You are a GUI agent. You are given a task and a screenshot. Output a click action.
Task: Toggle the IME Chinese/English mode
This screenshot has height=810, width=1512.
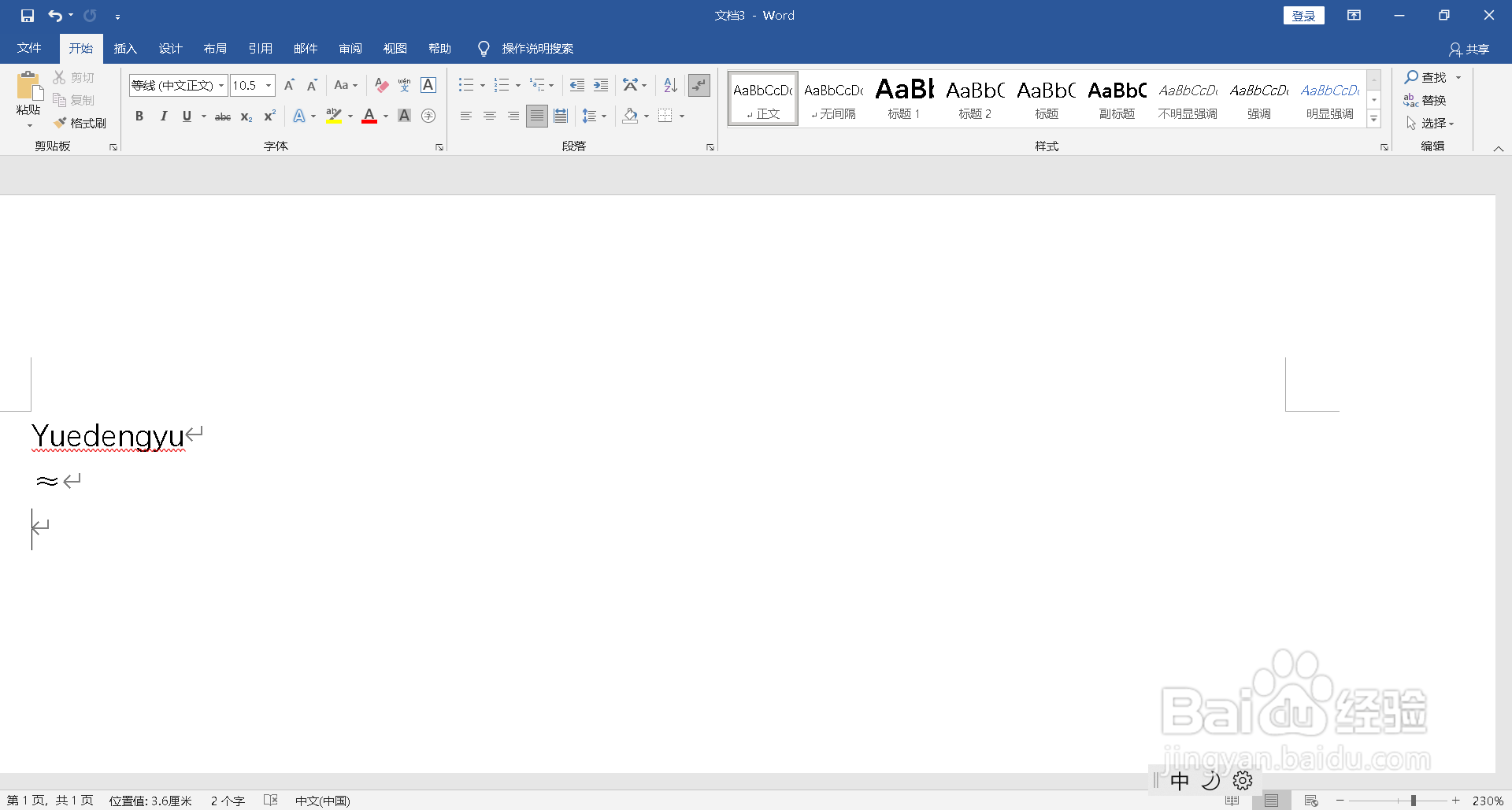pyautogui.click(x=1180, y=781)
